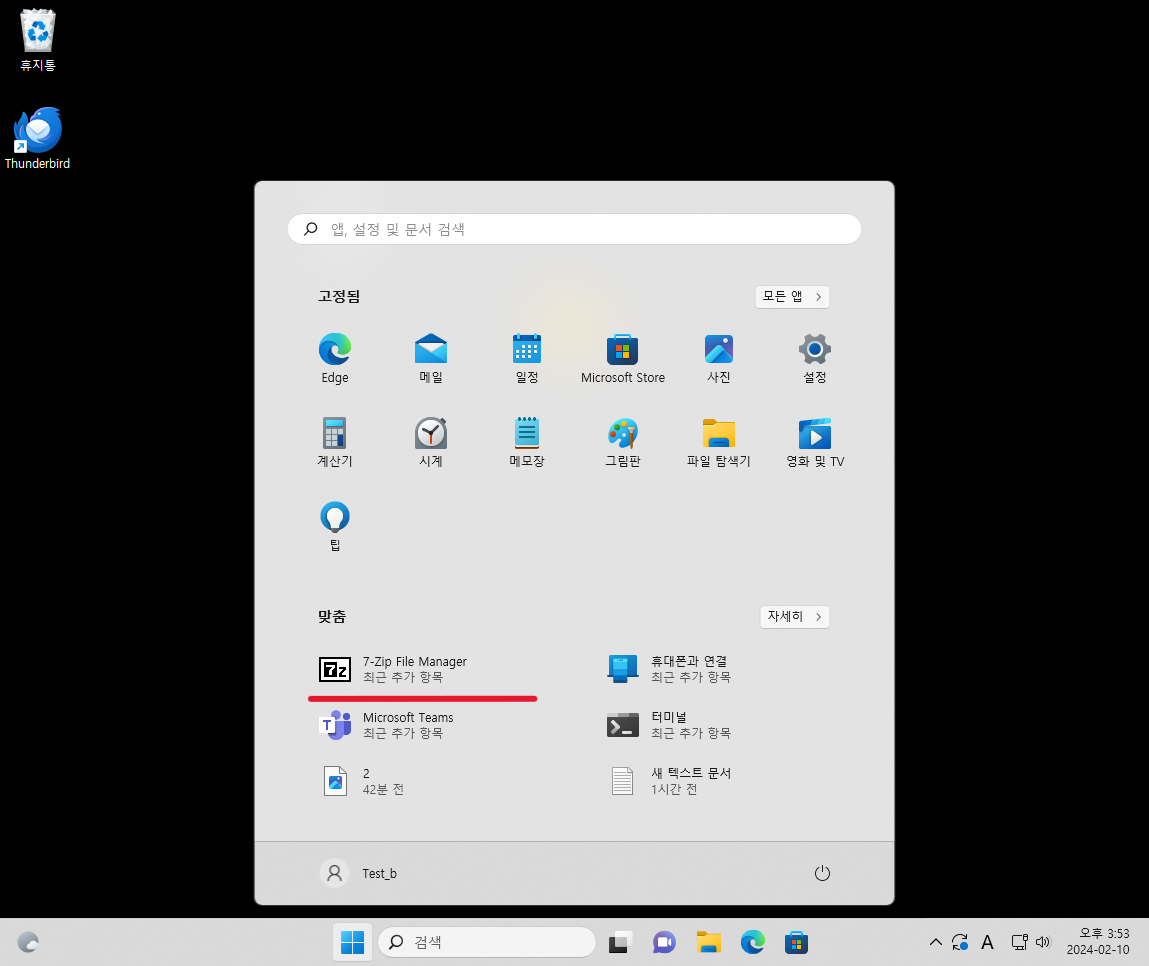The width and height of the screenshot is (1149, 966).
Task: Open the 일정 calendar app
Action: pyautogui.click(x=527, y=358)
